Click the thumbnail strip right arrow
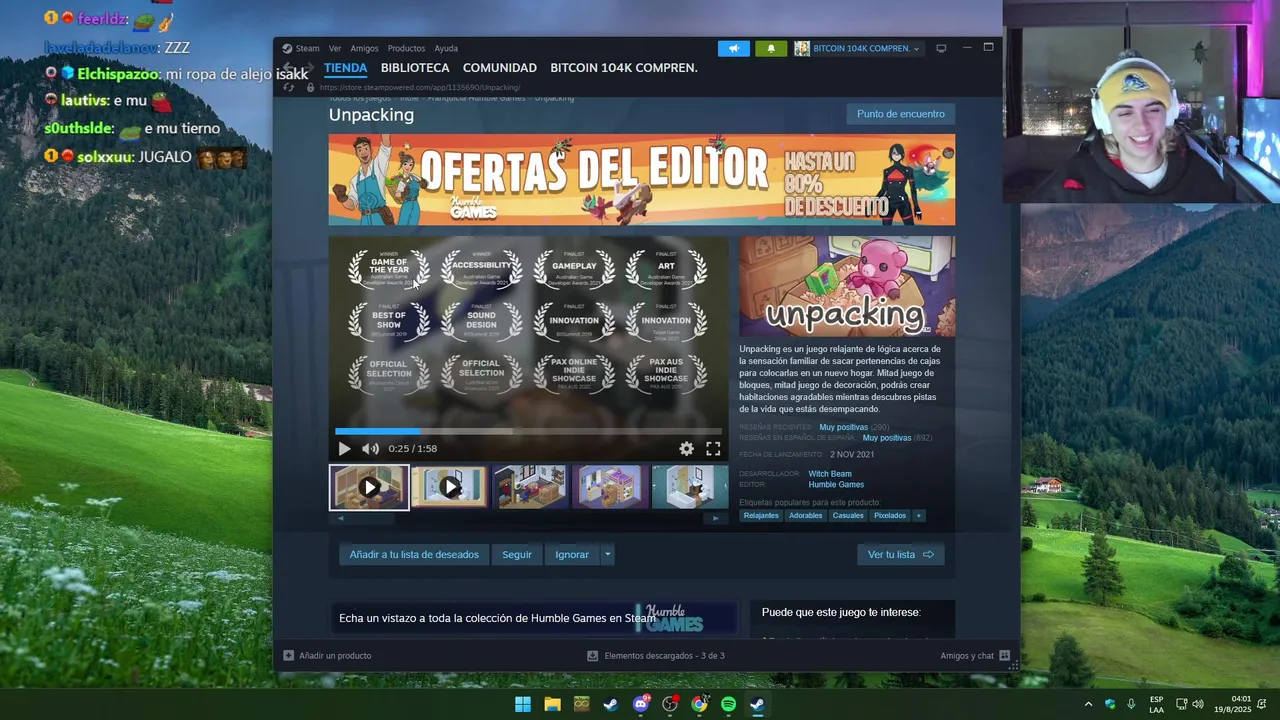 pos(715,518)
